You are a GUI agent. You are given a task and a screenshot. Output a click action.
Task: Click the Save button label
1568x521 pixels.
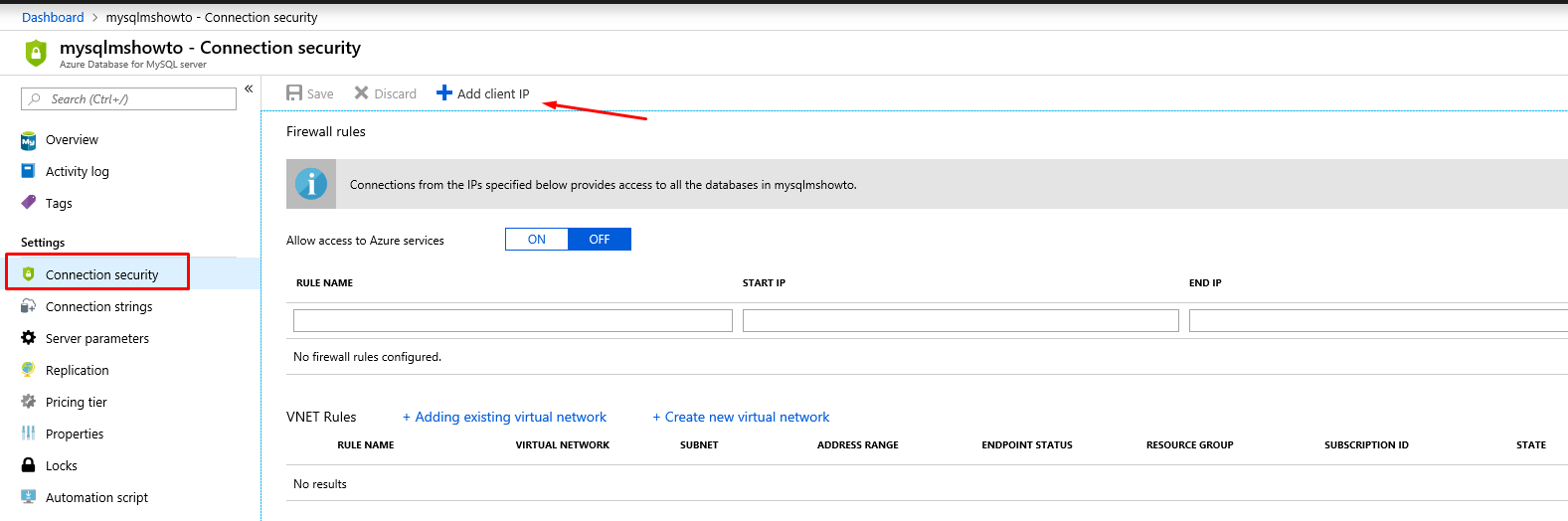tap(320, 94)
